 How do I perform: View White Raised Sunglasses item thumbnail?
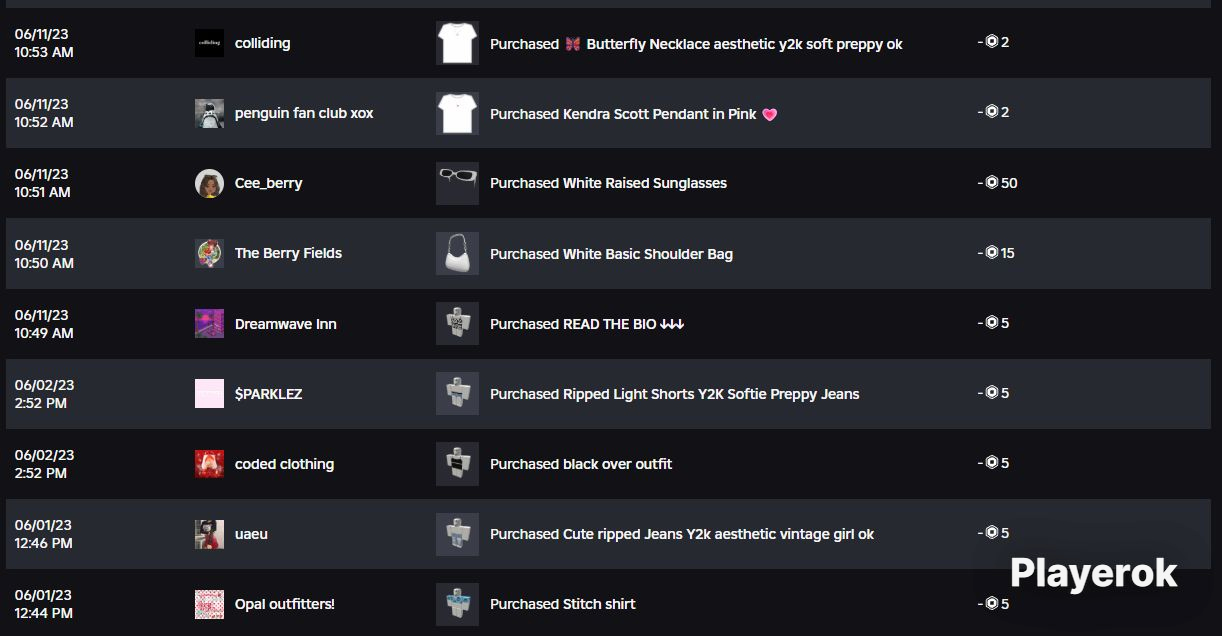(x=457, y=184)
